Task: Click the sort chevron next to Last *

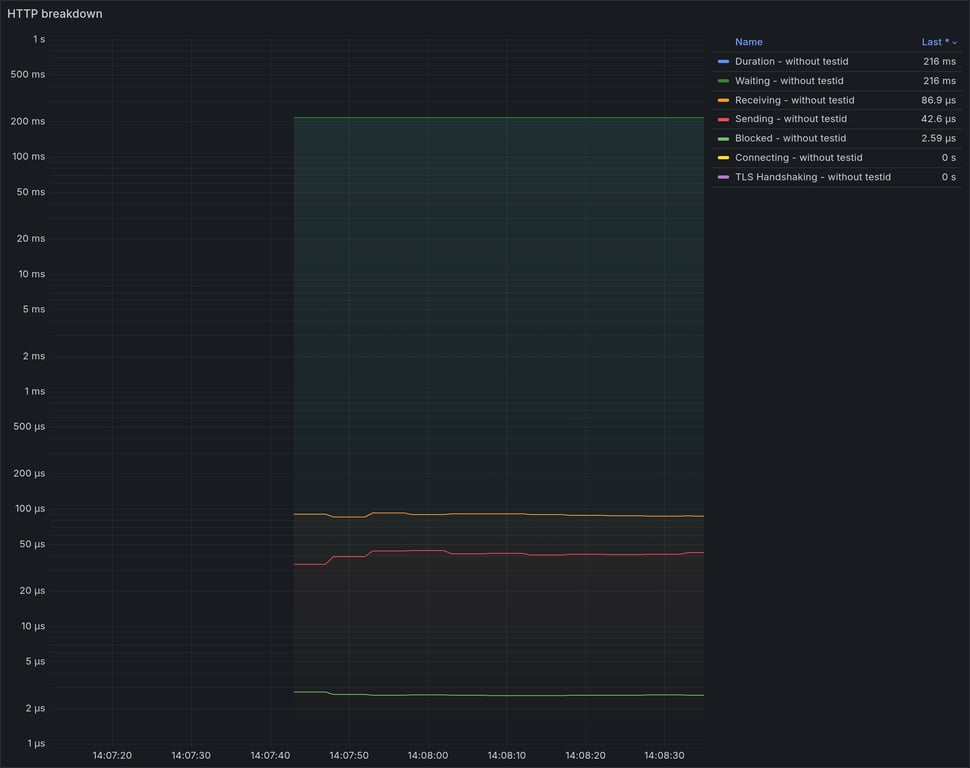Action: point(955,43)
